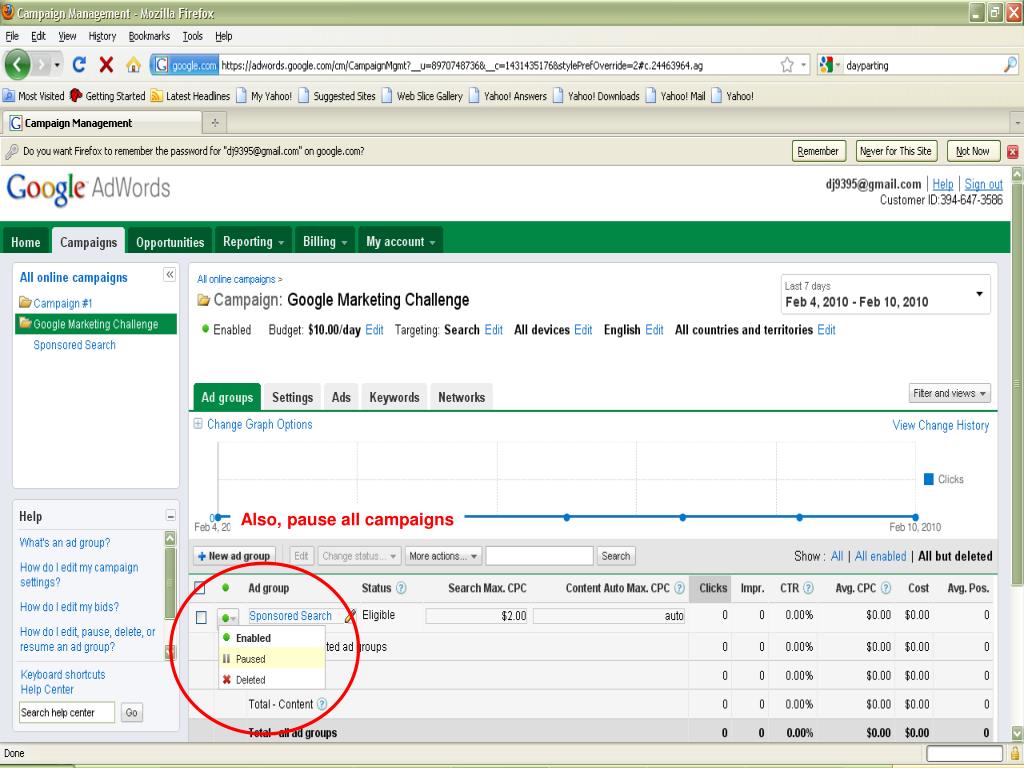
Task: Open the Opportunities tab
Action: coord(170,242)
